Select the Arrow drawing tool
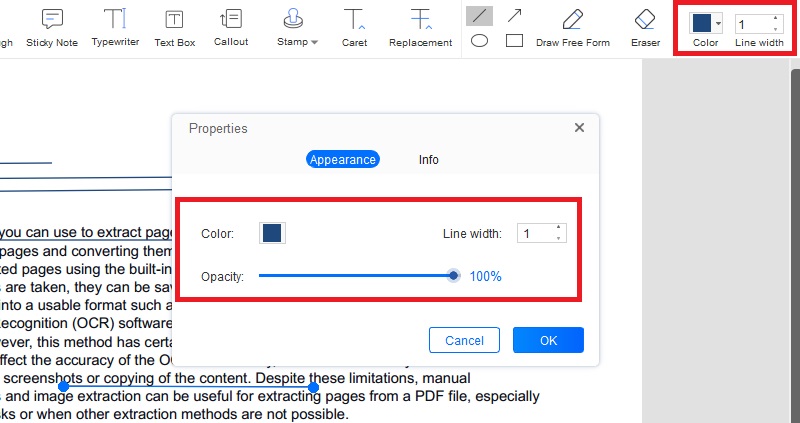 pos(514,16)
